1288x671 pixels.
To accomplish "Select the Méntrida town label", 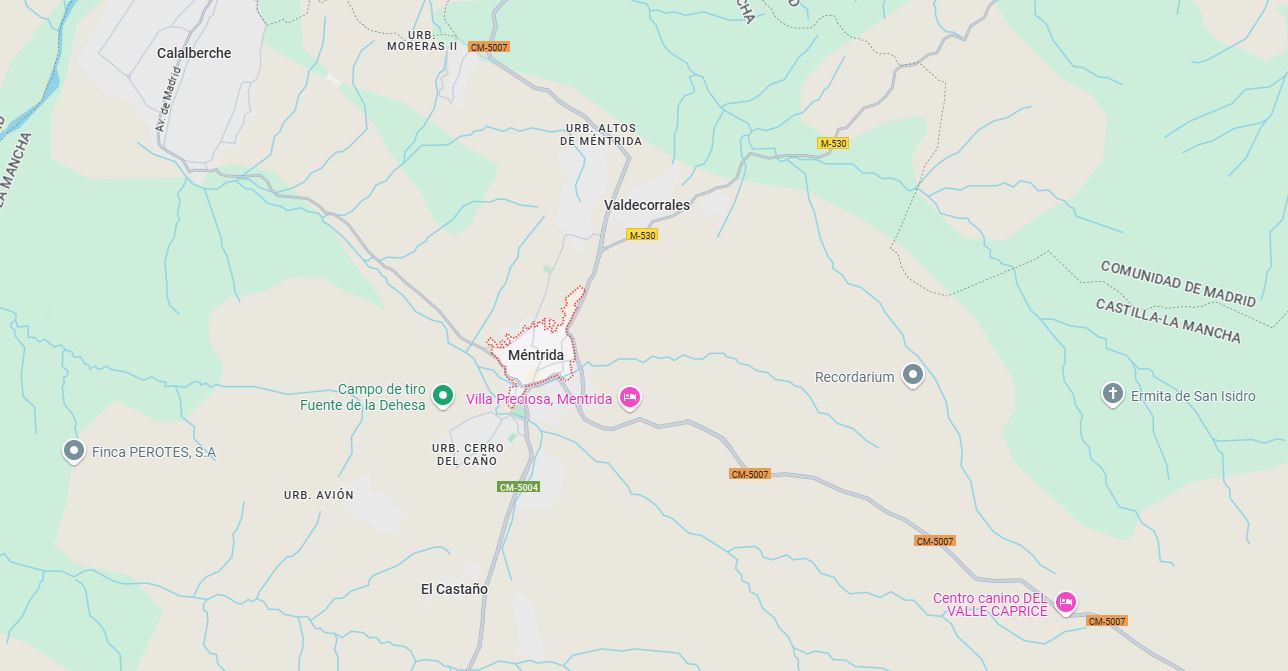I will (x=536, y=355).
